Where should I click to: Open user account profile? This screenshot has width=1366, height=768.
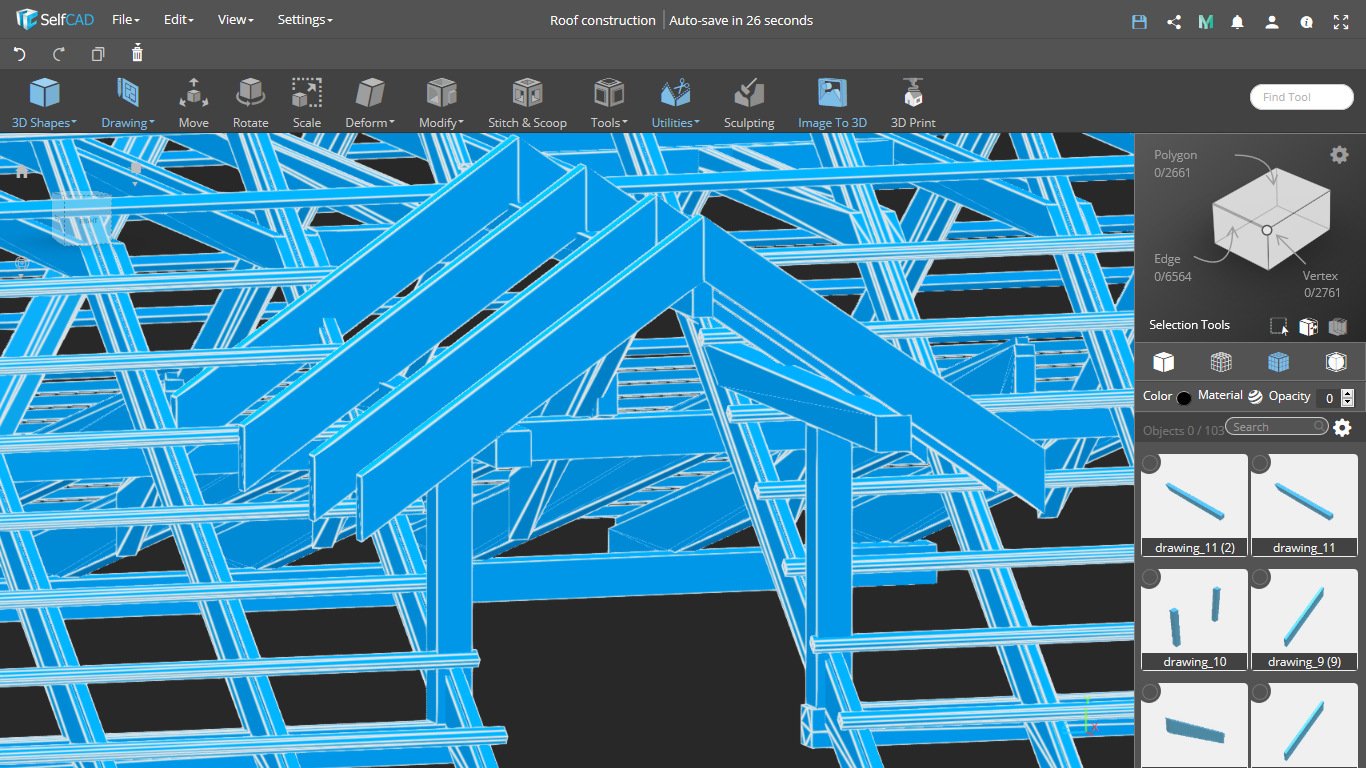[1272, 21]
